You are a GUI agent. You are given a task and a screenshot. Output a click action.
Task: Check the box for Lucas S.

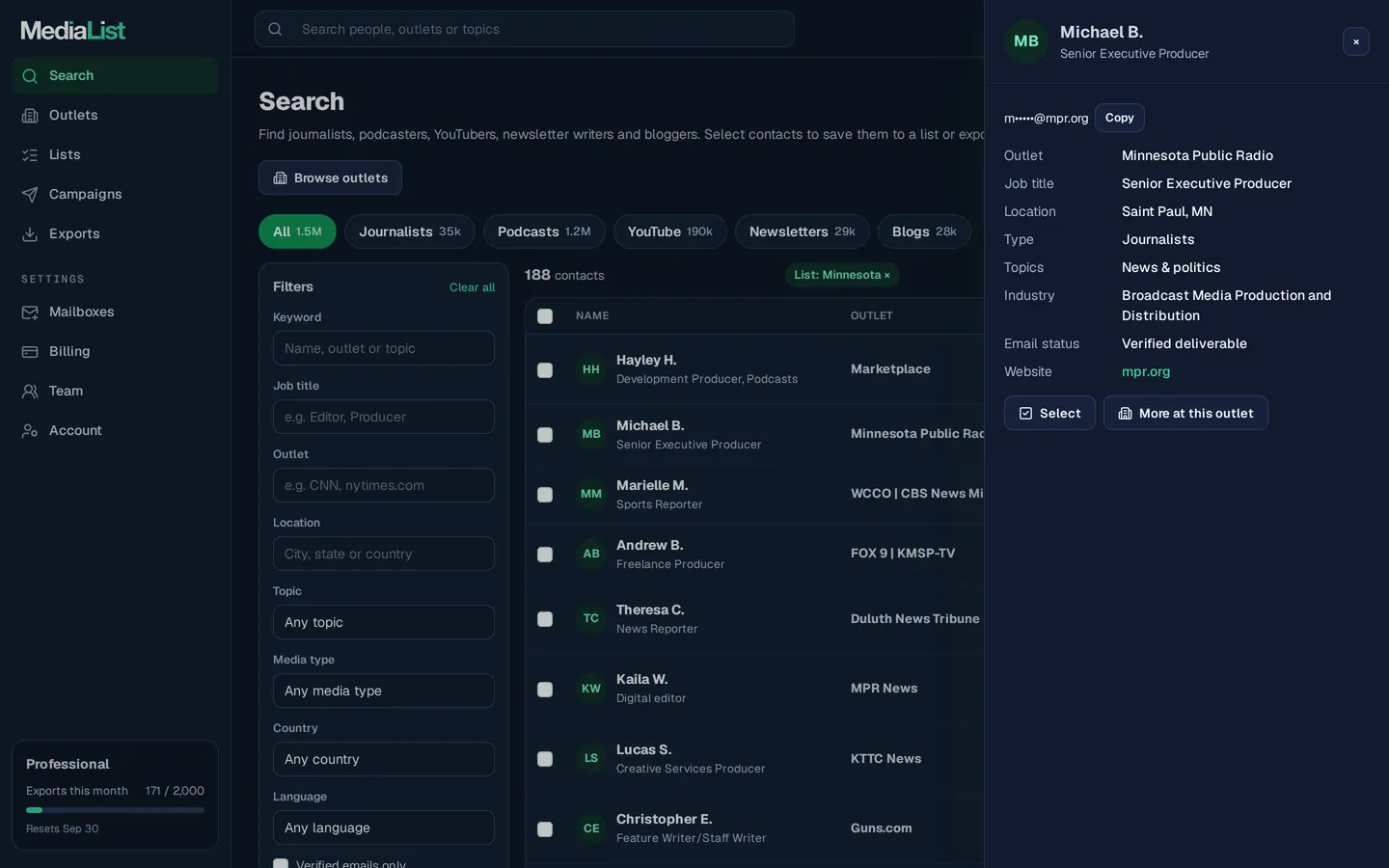point(545,759)
